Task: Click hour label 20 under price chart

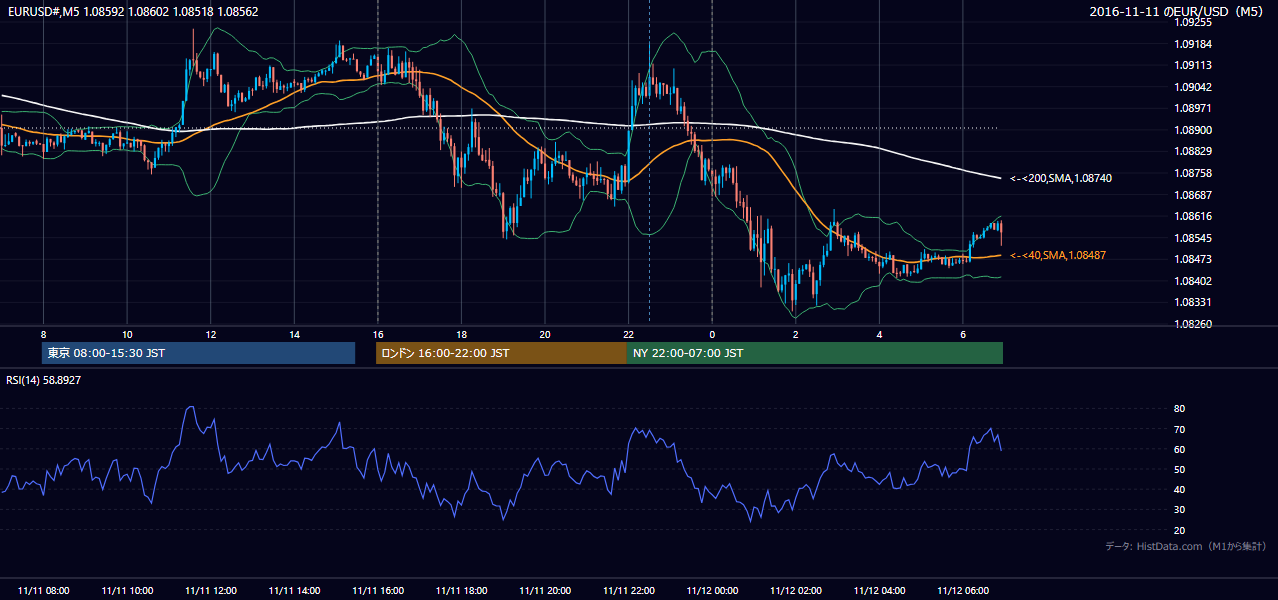Action: click(x=545, y=334)
